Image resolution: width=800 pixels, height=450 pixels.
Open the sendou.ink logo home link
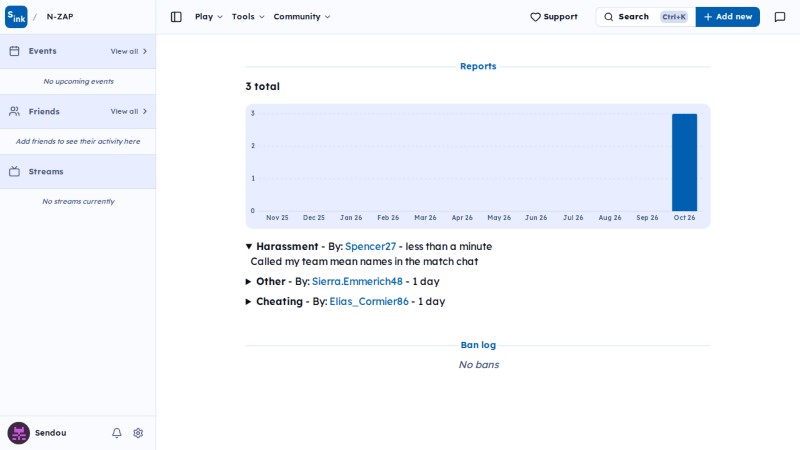pyautogui.click(x=16, y=17)
